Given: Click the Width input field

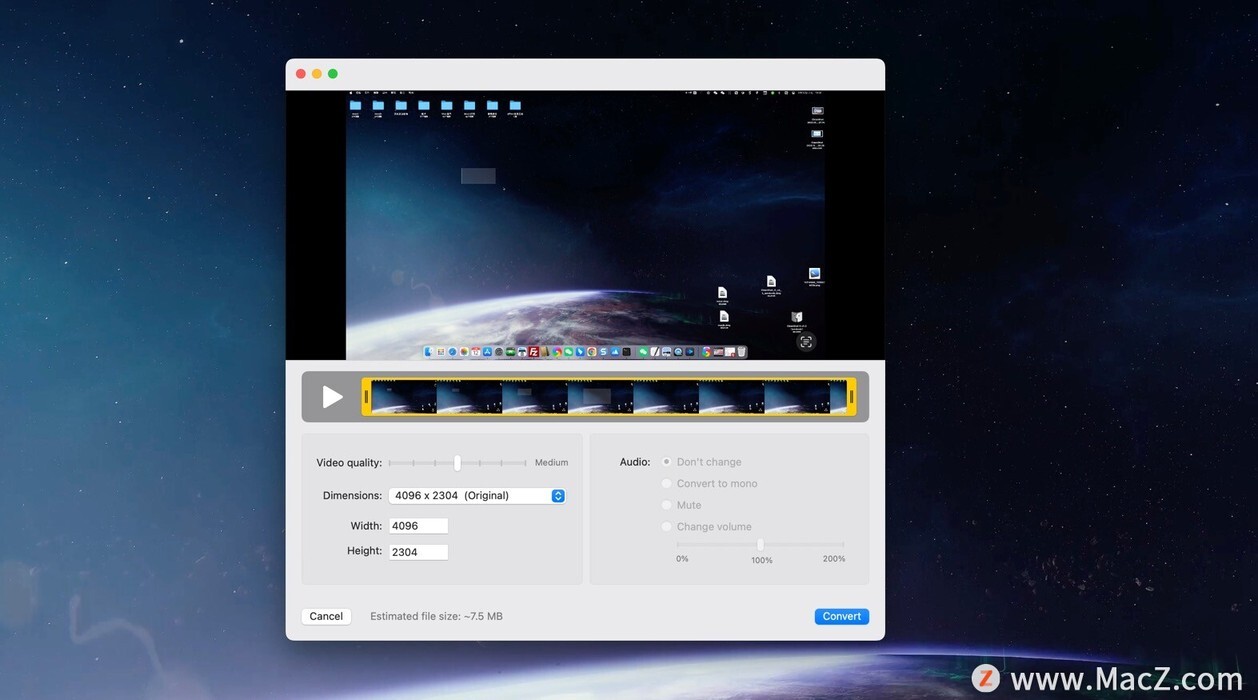Looking at the screenshot, I should tap(418, 526).
